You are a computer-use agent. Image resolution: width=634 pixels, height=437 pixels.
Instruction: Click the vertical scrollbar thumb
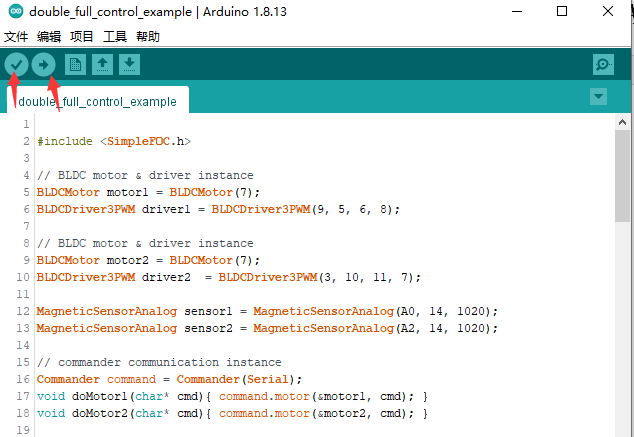622,176
